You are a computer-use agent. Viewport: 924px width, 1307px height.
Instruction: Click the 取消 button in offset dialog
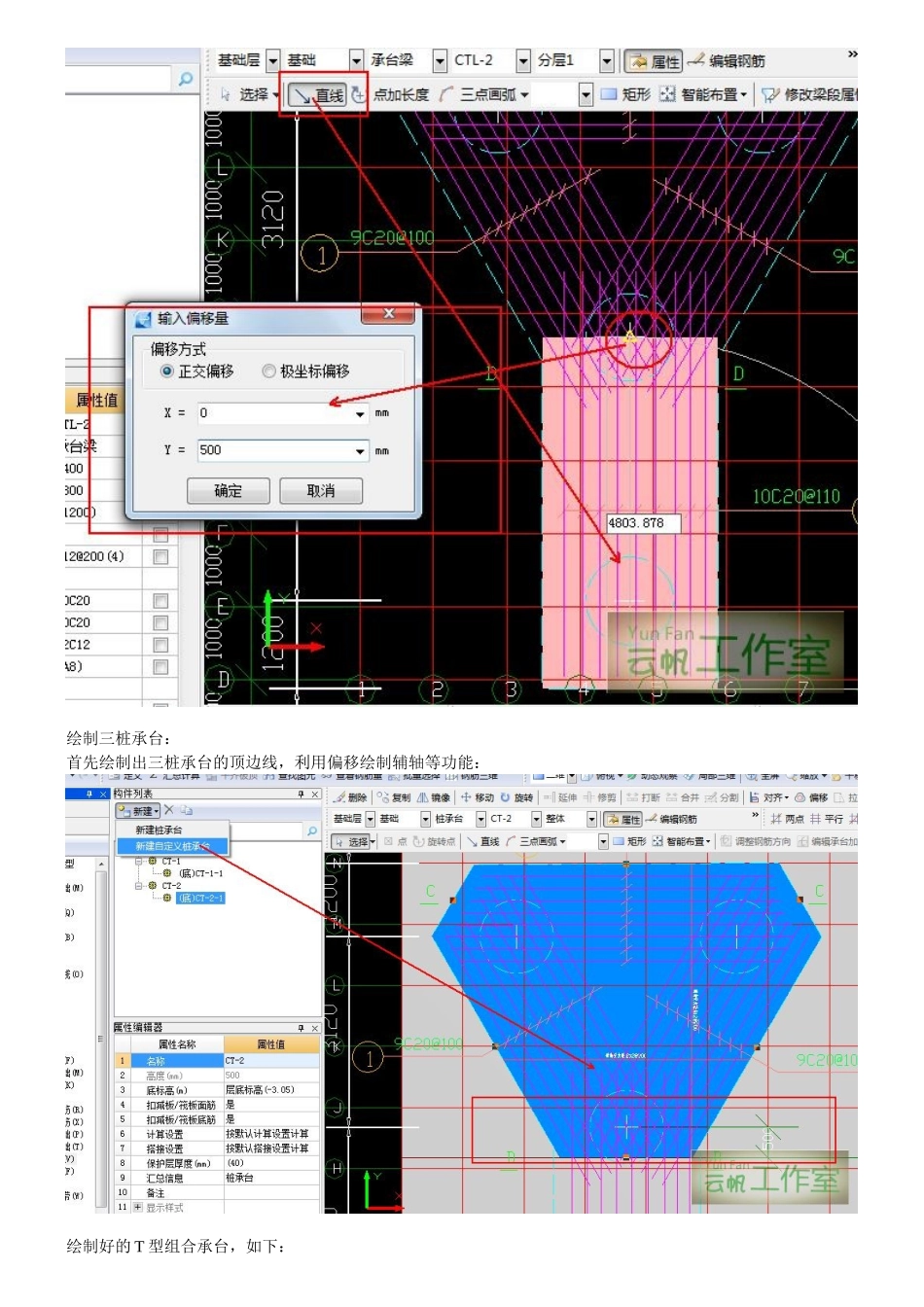(321, 491)
